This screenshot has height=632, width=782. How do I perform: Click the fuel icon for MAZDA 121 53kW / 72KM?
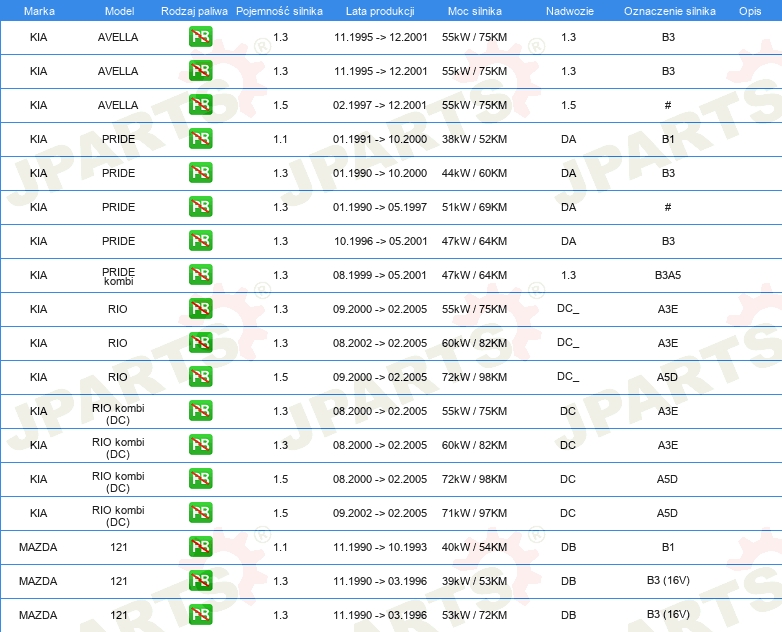click(200, 615)
